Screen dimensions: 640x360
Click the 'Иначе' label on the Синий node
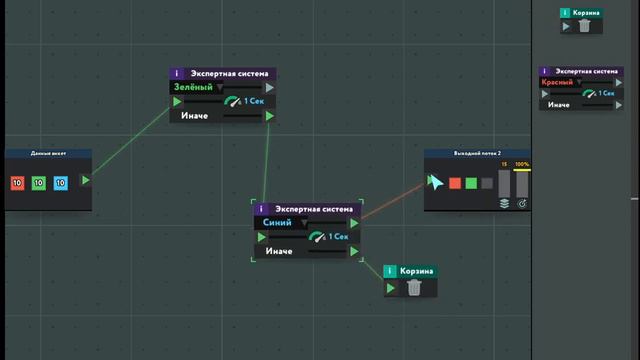tap(279, 251)
